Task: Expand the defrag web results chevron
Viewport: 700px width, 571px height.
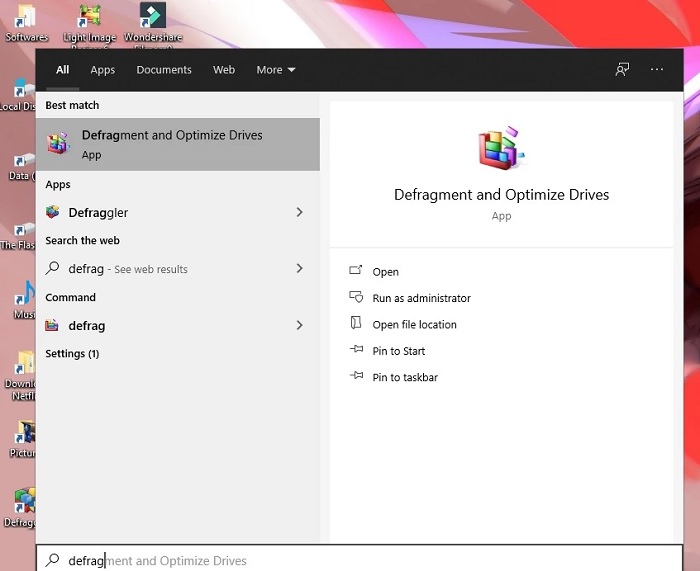Action: (x=300, y=268)
